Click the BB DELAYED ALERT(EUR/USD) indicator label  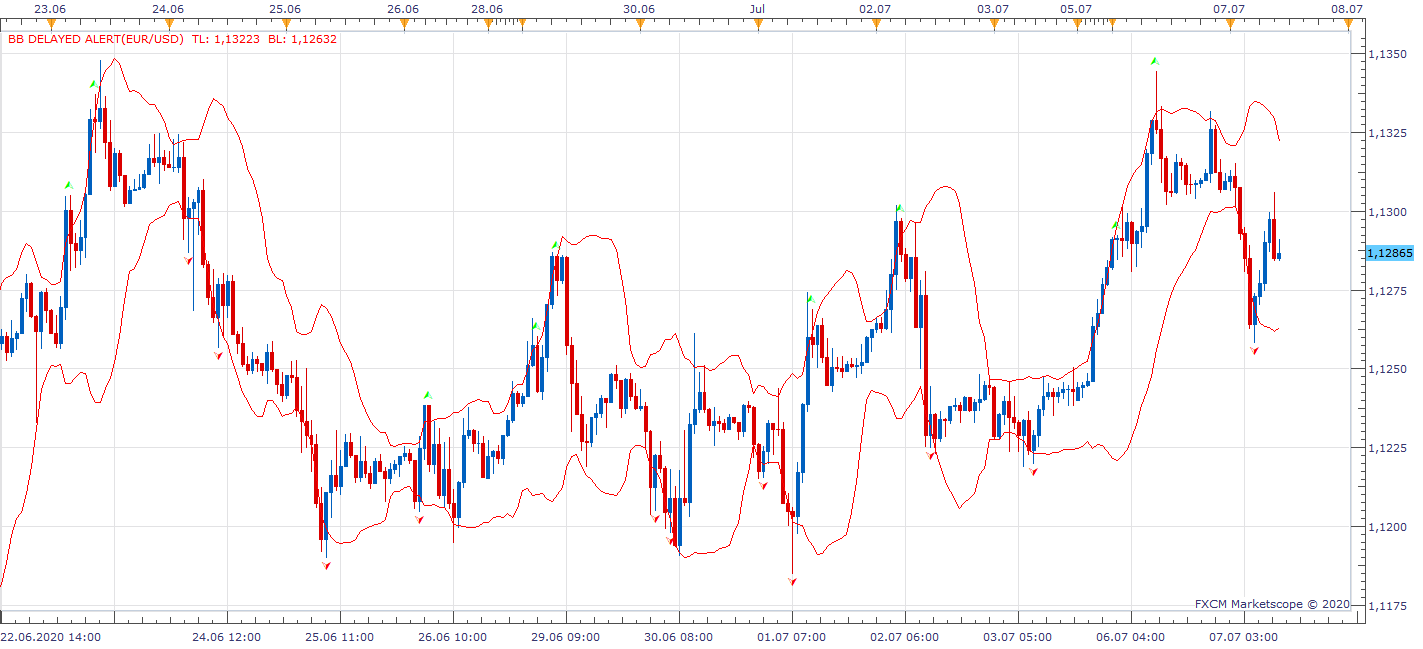point(95,39)
